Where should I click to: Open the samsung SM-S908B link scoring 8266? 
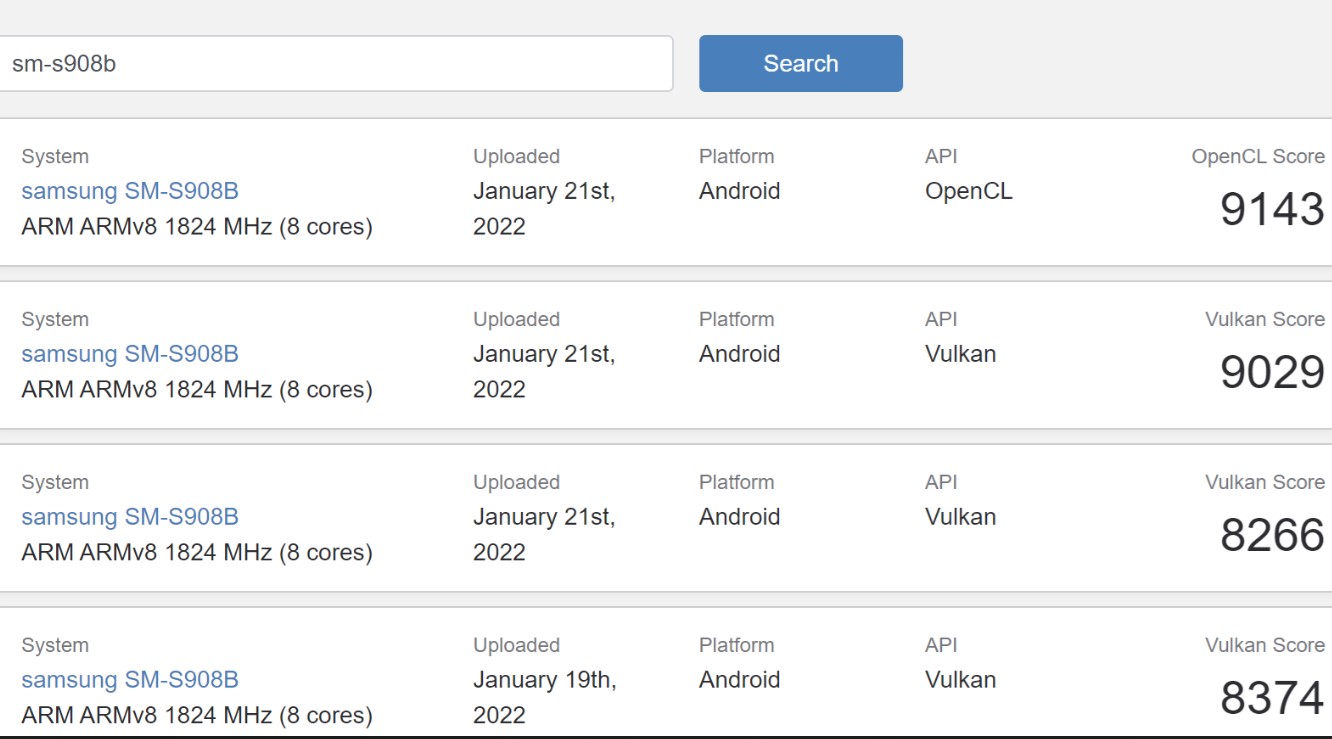(130, 517)
